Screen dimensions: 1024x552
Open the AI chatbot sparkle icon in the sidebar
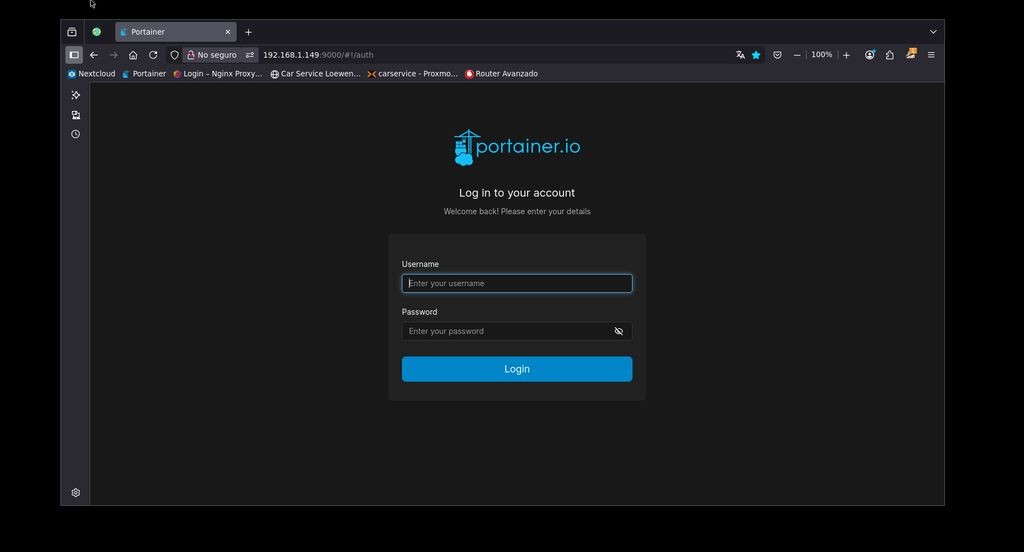pos(76,95)
